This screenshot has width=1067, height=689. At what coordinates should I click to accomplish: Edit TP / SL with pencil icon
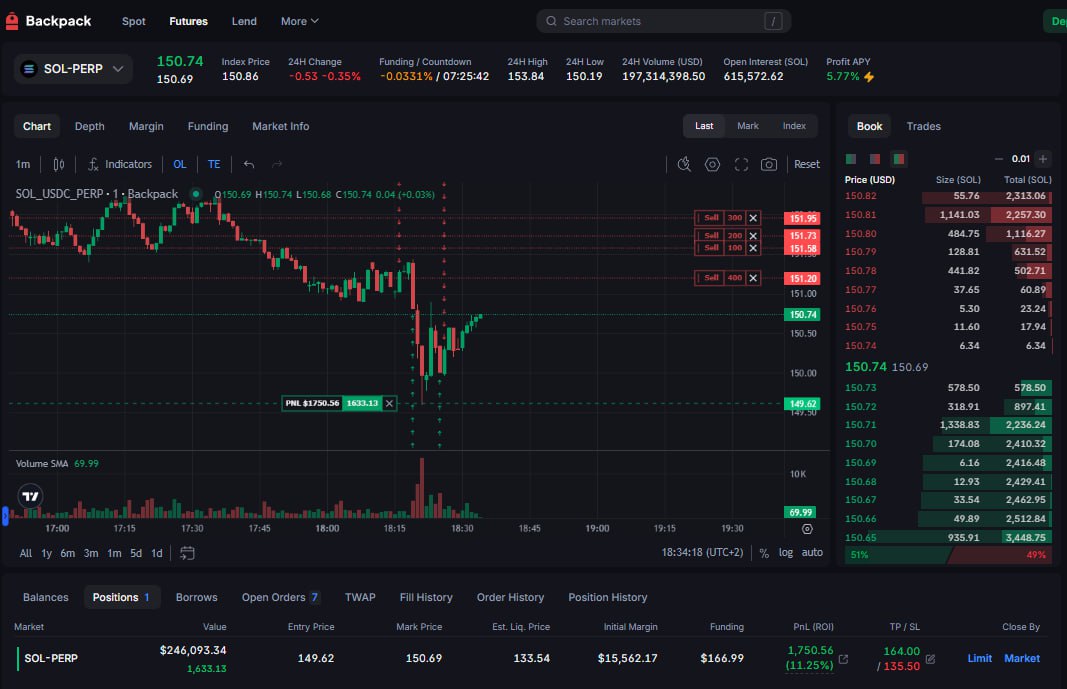[x=930, y=659]
